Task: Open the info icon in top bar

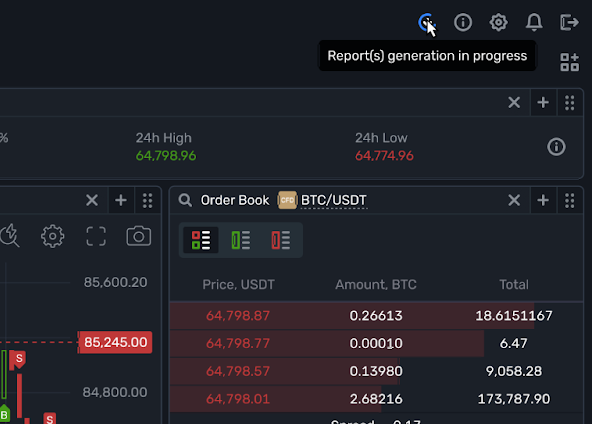Action: [x=463, y=22]
